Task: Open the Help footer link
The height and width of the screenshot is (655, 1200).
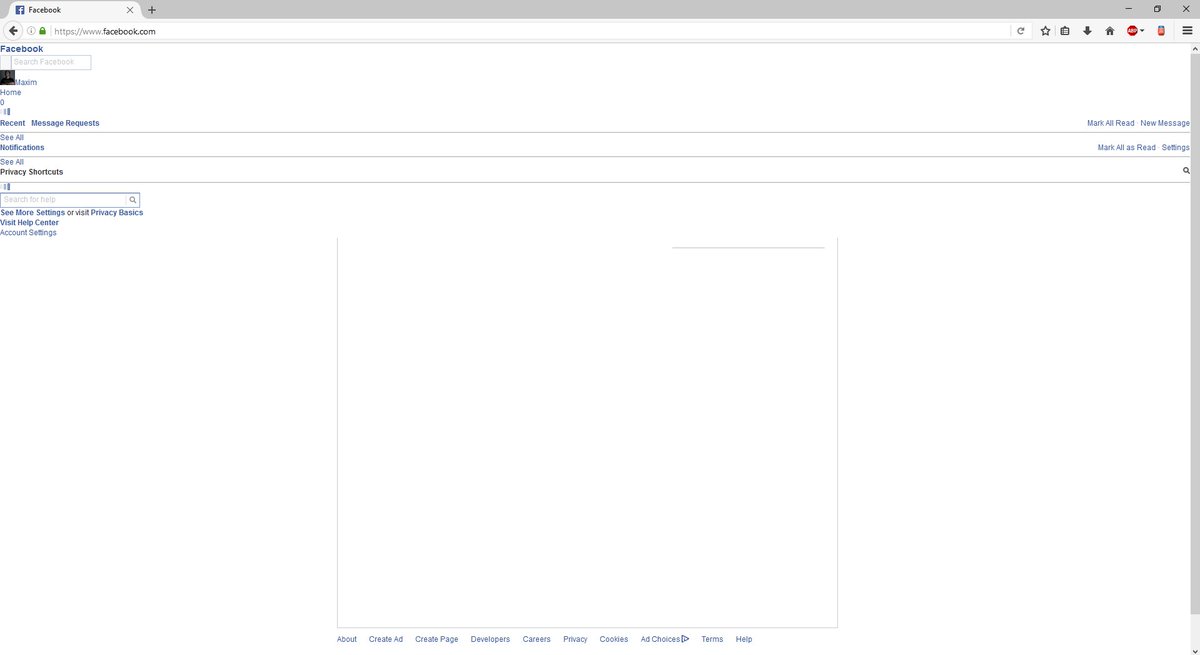Action: 744,639
